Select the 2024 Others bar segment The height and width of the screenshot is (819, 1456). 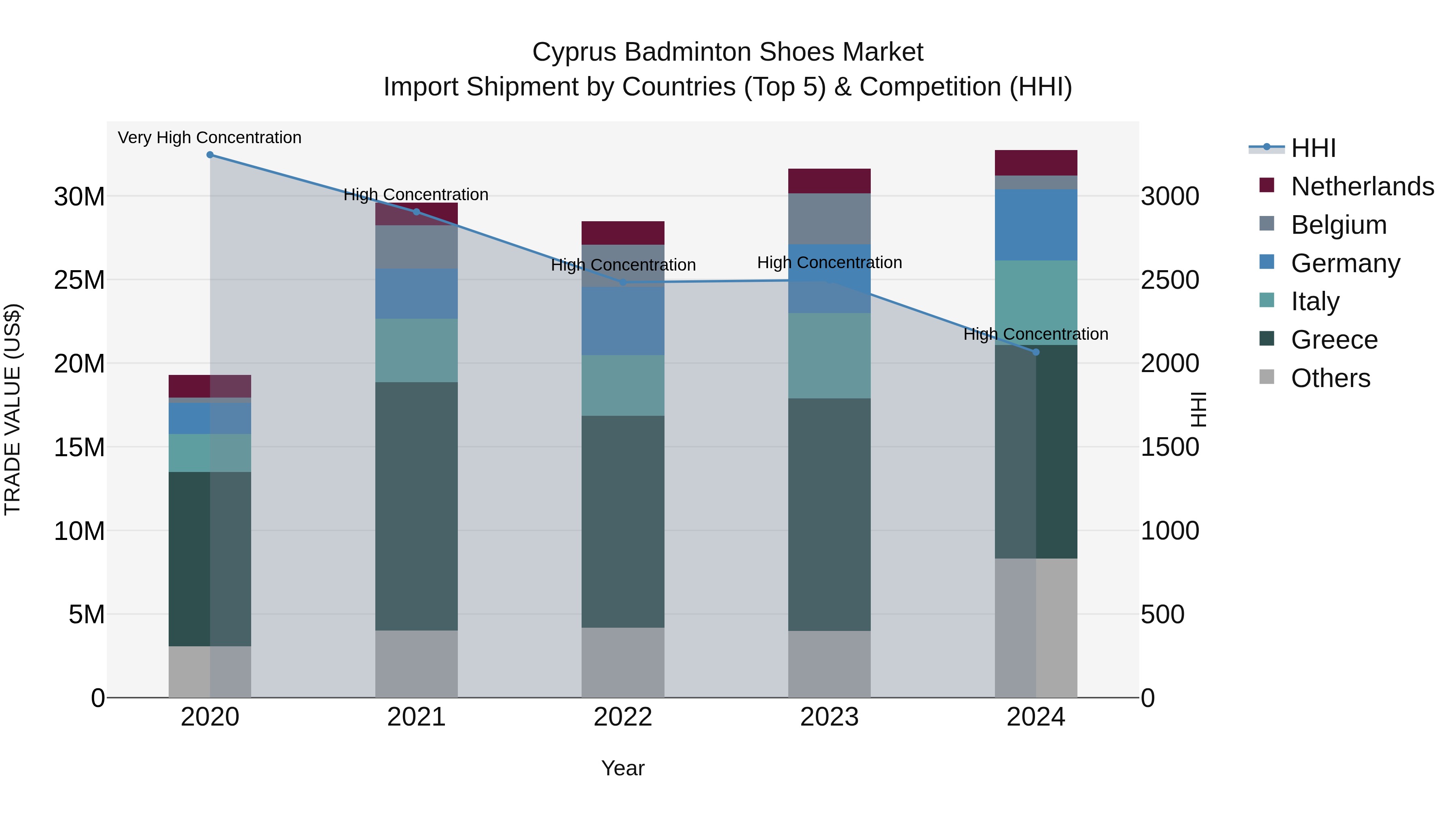click(x=1036, y=628)
